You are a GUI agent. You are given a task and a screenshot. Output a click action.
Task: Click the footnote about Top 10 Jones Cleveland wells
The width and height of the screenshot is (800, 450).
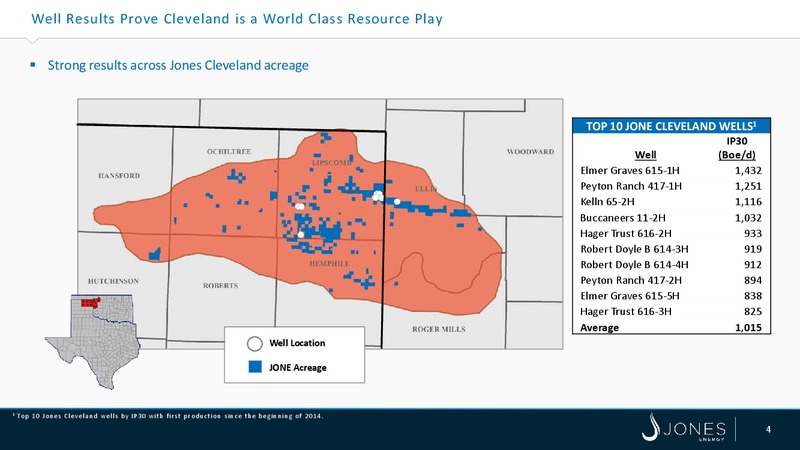[x=168, y=416]
